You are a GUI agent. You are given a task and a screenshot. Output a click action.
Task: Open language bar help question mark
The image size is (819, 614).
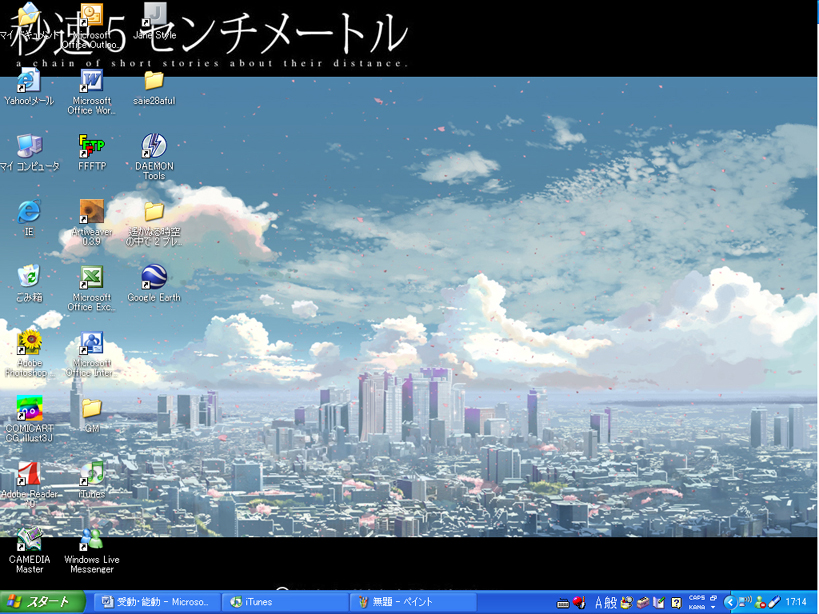(x=676, y=603)
